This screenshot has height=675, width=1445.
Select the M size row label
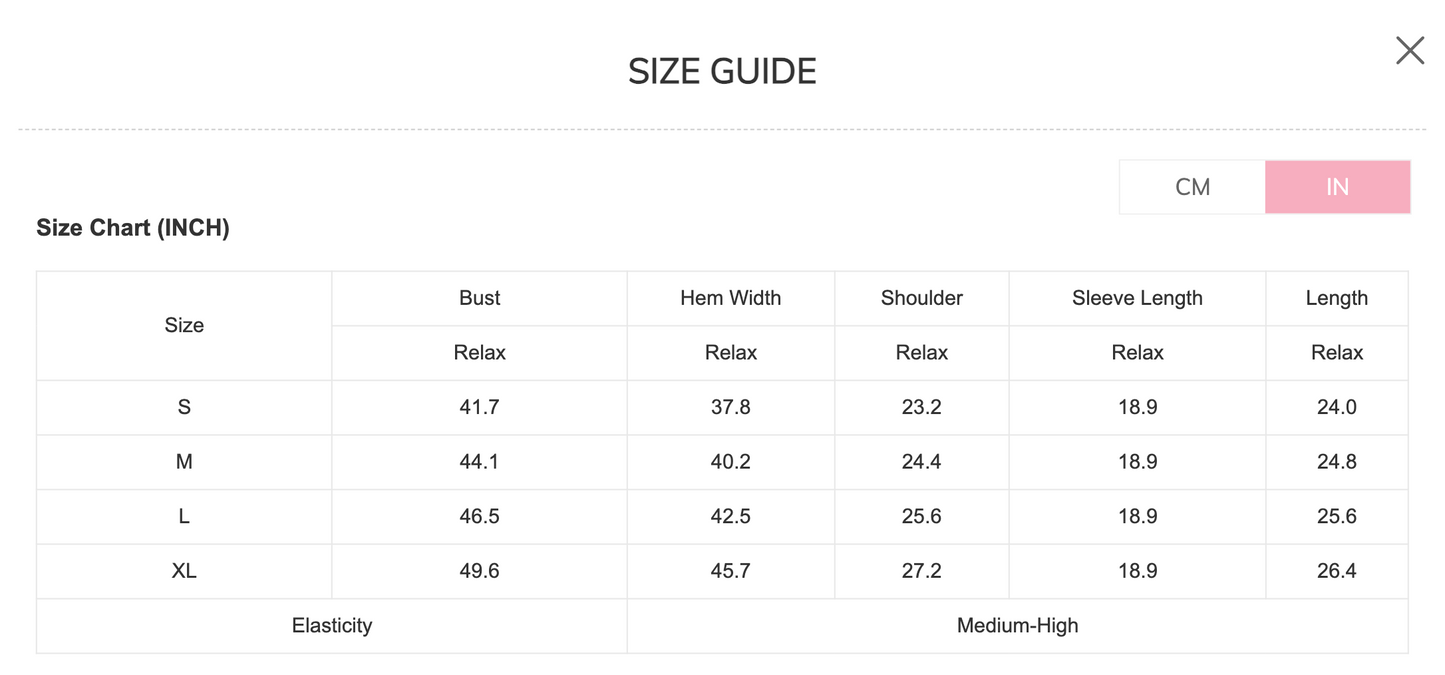point(184,462)
